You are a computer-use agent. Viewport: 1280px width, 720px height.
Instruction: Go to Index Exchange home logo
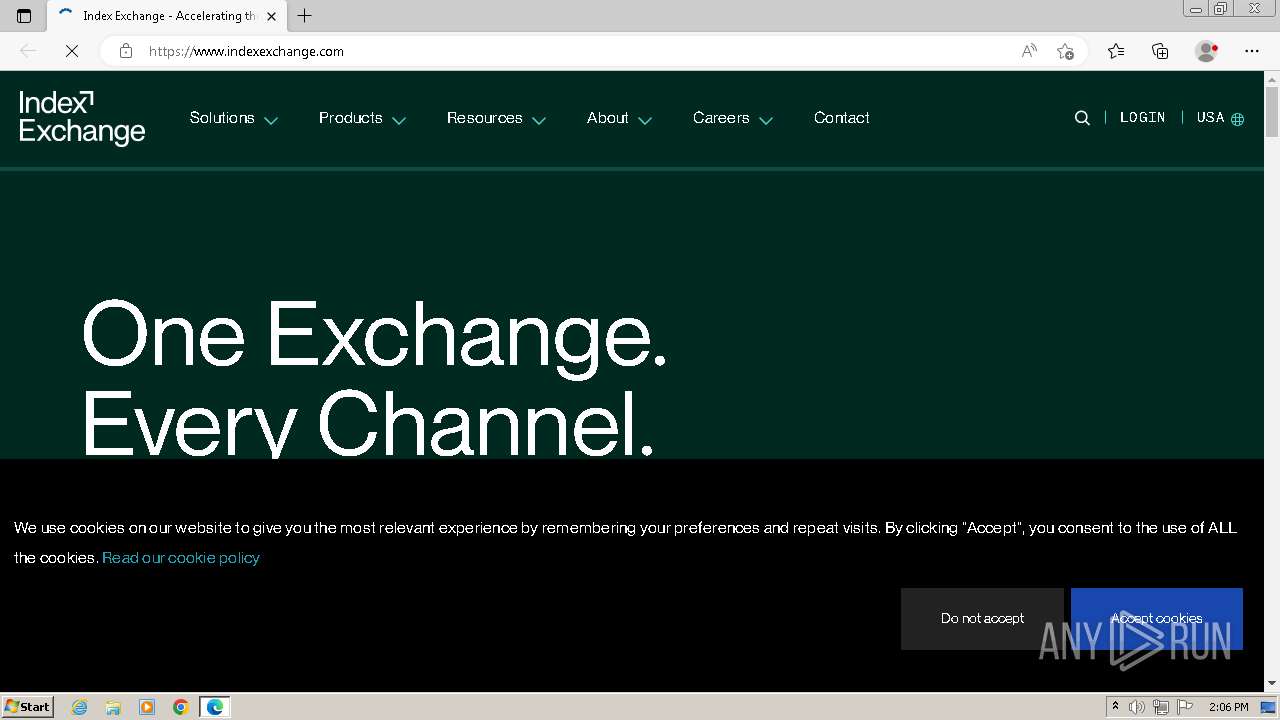coord(82,118)
